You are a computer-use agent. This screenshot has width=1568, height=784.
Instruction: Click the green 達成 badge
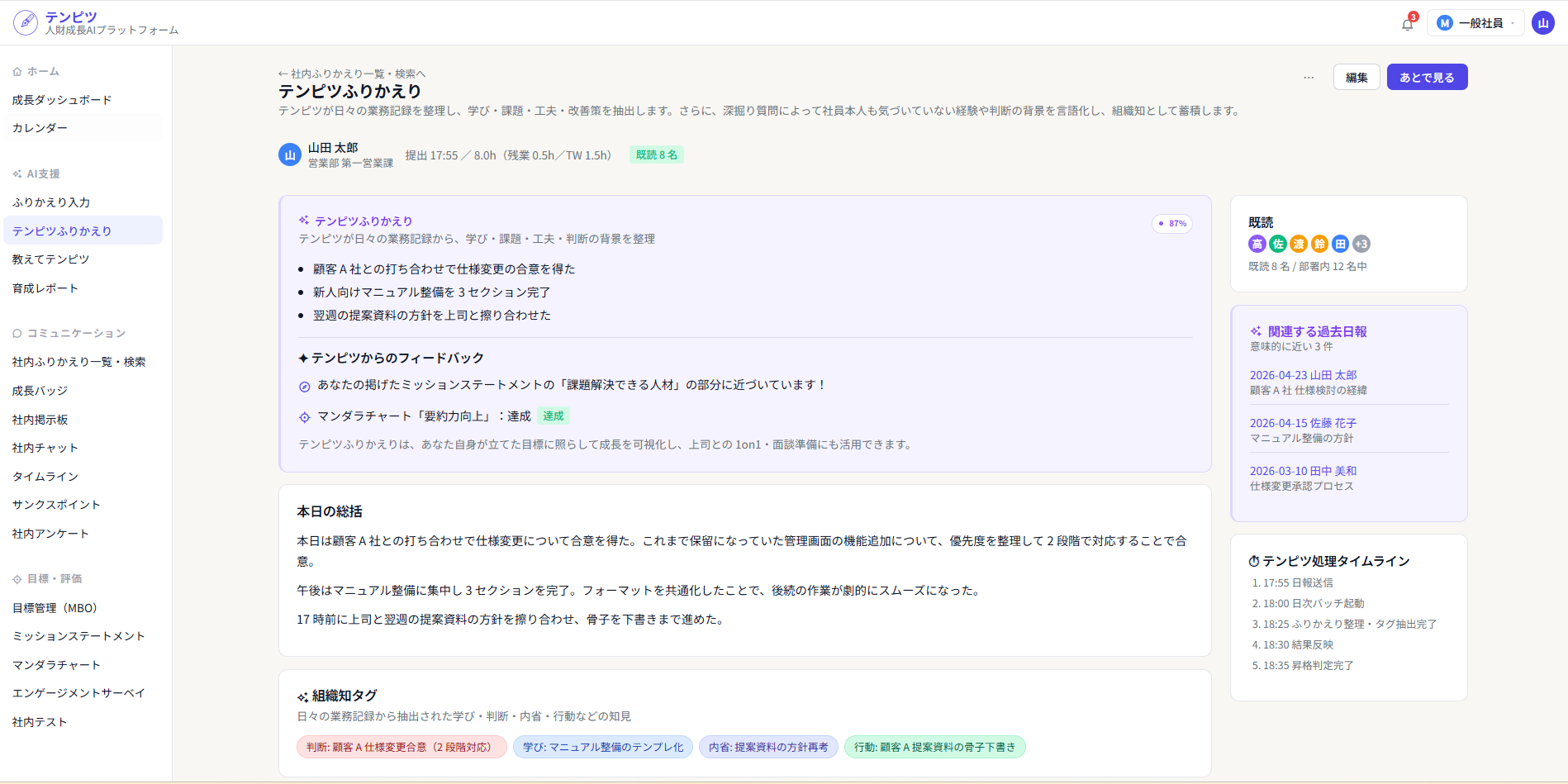(554, 416)
